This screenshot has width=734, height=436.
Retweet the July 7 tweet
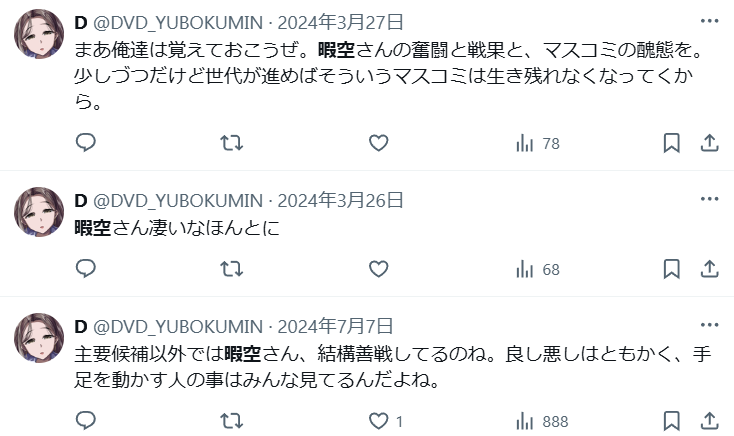click(232, 421)
